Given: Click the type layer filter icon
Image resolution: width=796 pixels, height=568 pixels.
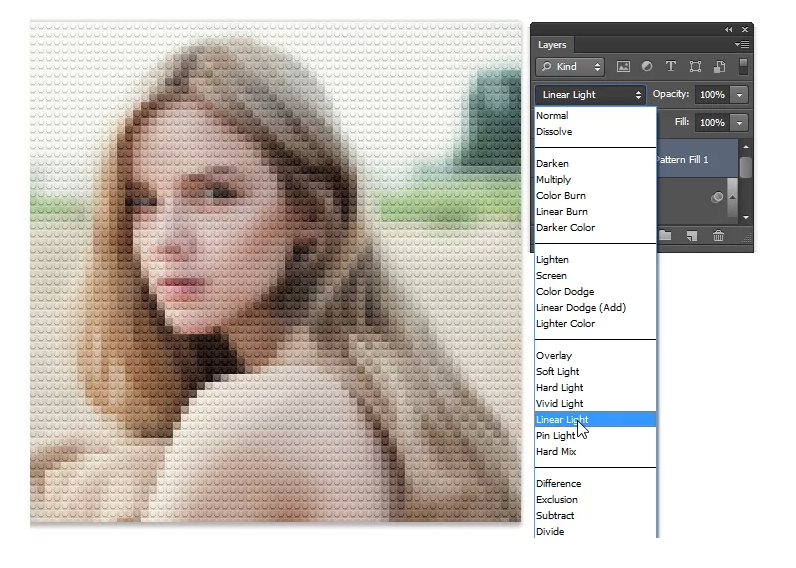Looking at the screenshot, I should coord(670,67).
